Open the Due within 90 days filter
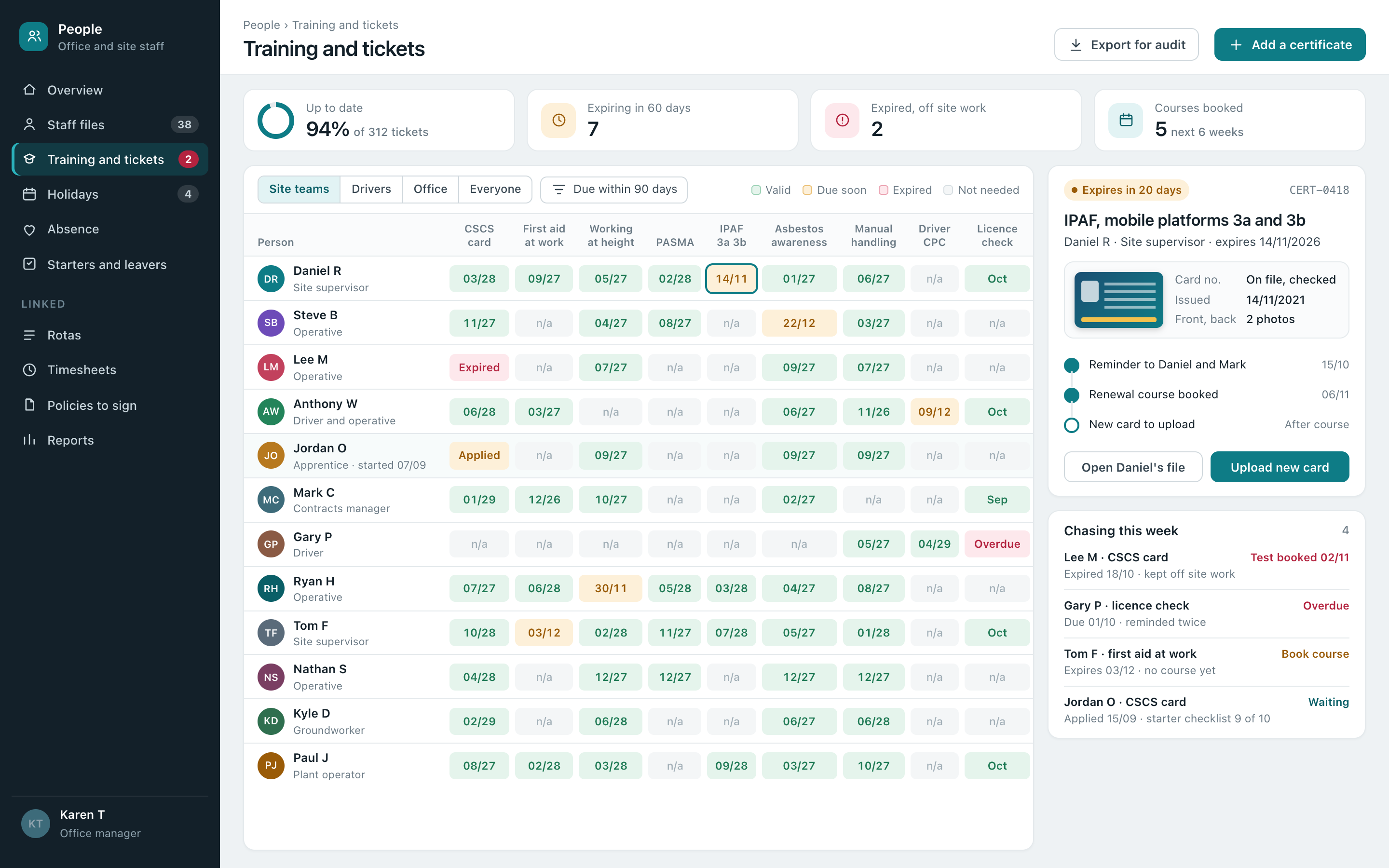The width and height of the screenshot is (1389, 868). (613, 190)
